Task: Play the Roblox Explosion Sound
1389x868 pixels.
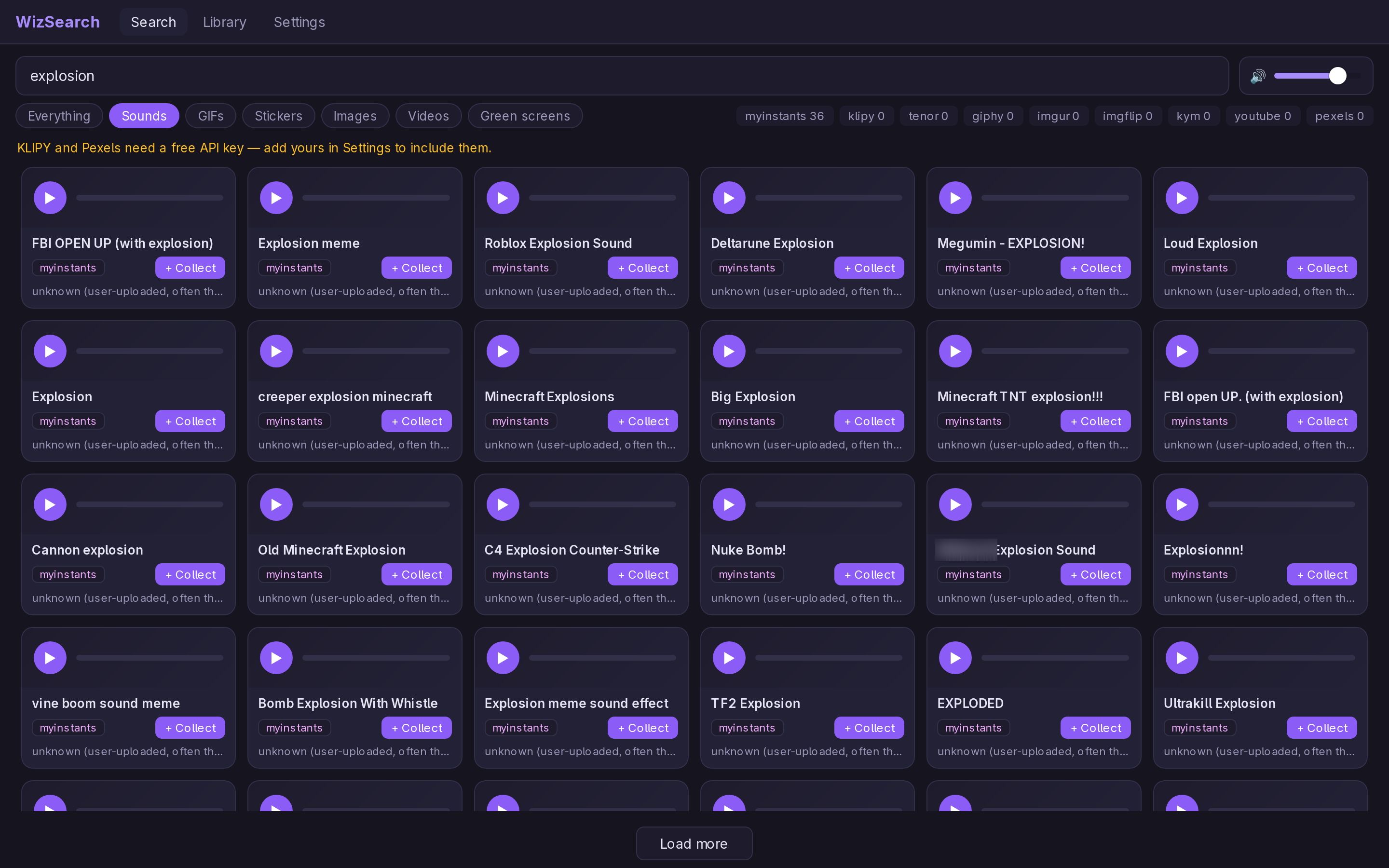Action: [x=503, y=198]
